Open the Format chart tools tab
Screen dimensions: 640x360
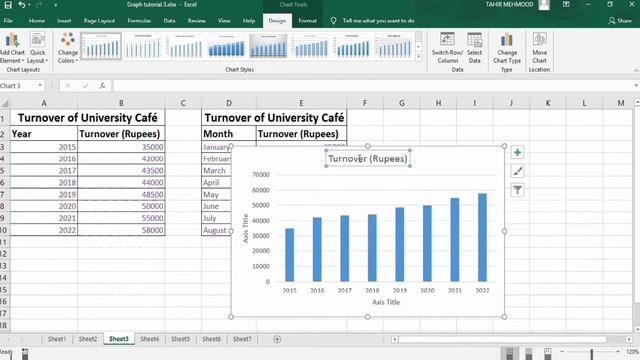pyautogui.click(x=307, y=20)
